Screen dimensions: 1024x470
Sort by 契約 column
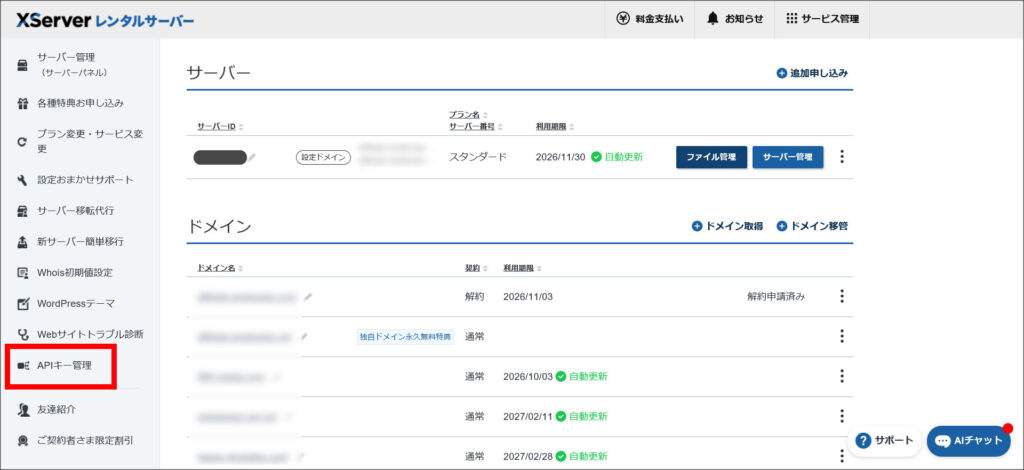[475, 268]
